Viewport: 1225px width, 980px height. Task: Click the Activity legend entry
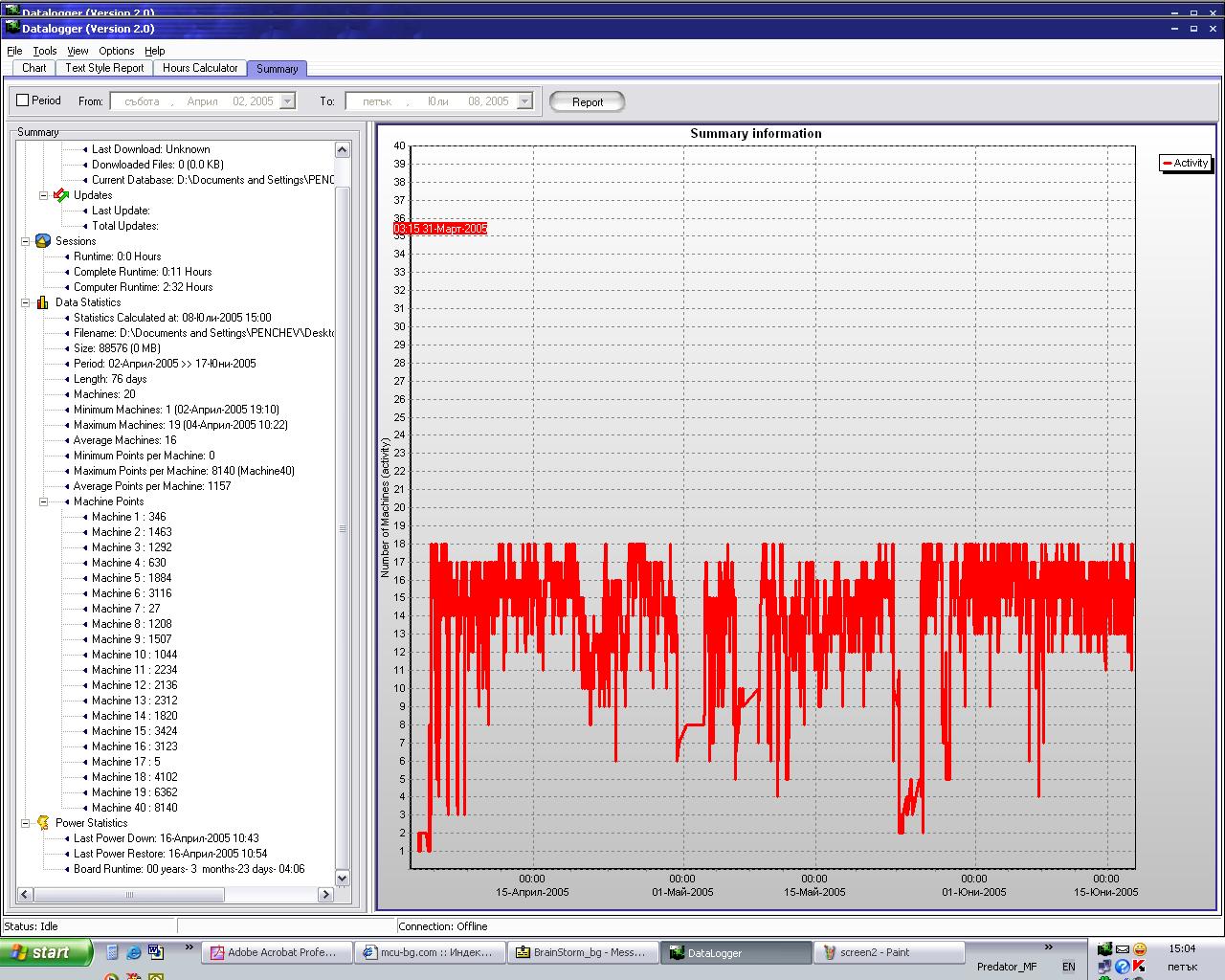click(x=1185, y=164)
